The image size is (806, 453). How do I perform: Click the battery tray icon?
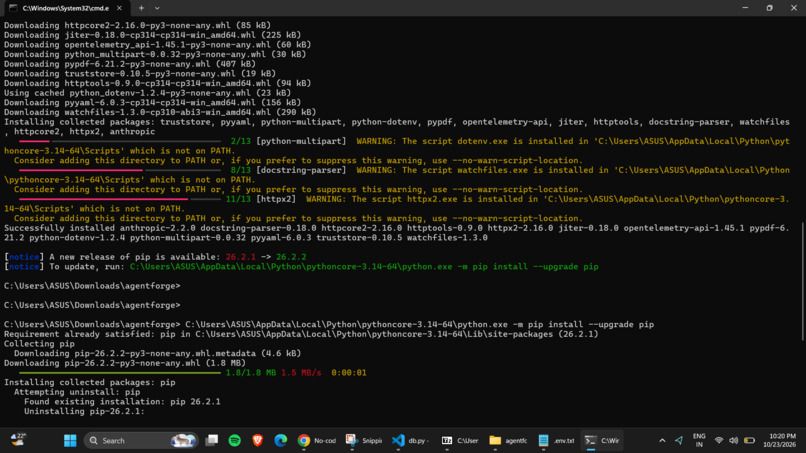pos(749,440)
